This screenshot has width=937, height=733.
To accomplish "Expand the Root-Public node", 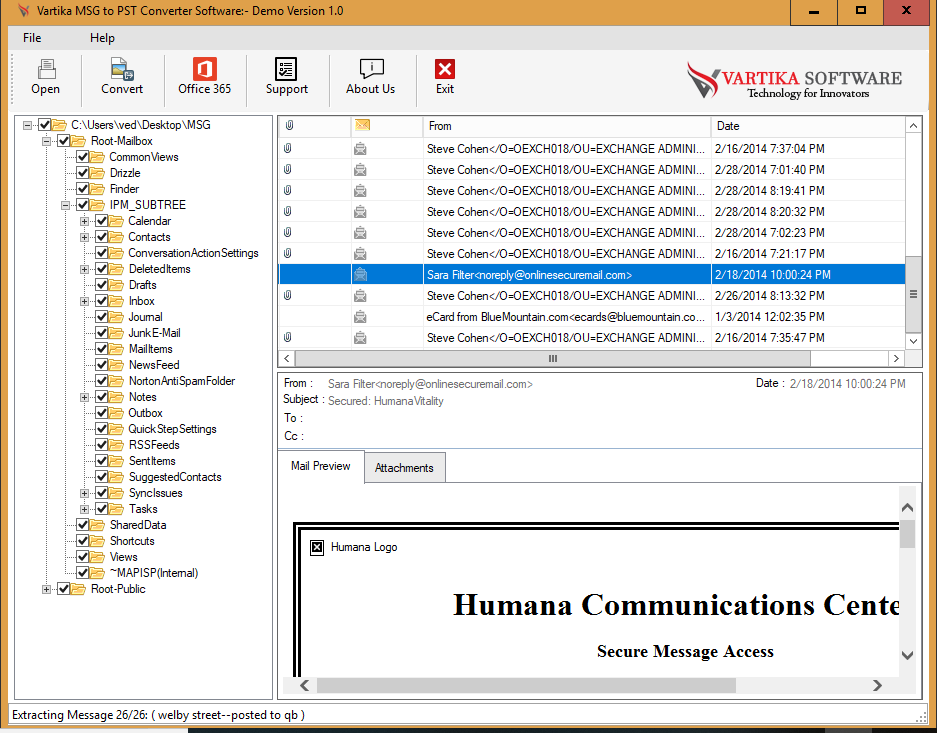I will tap(47, 590).
